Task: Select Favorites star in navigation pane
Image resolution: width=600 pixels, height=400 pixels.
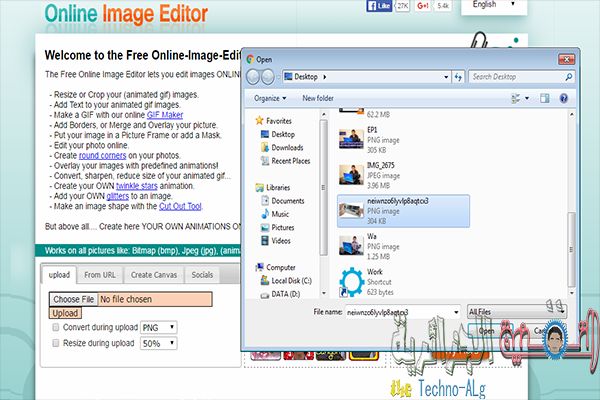Action: [x=259, y=121]
